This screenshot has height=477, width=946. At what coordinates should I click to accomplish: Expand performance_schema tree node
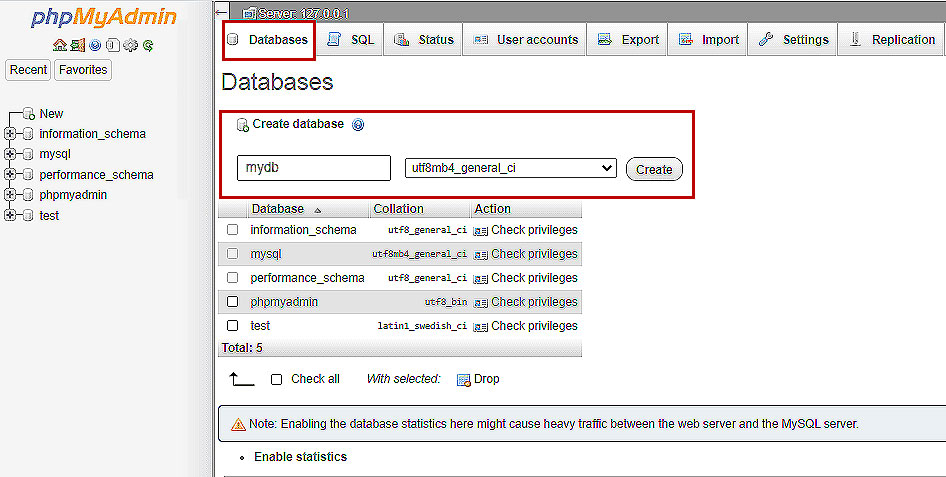(x=10, y=174)
